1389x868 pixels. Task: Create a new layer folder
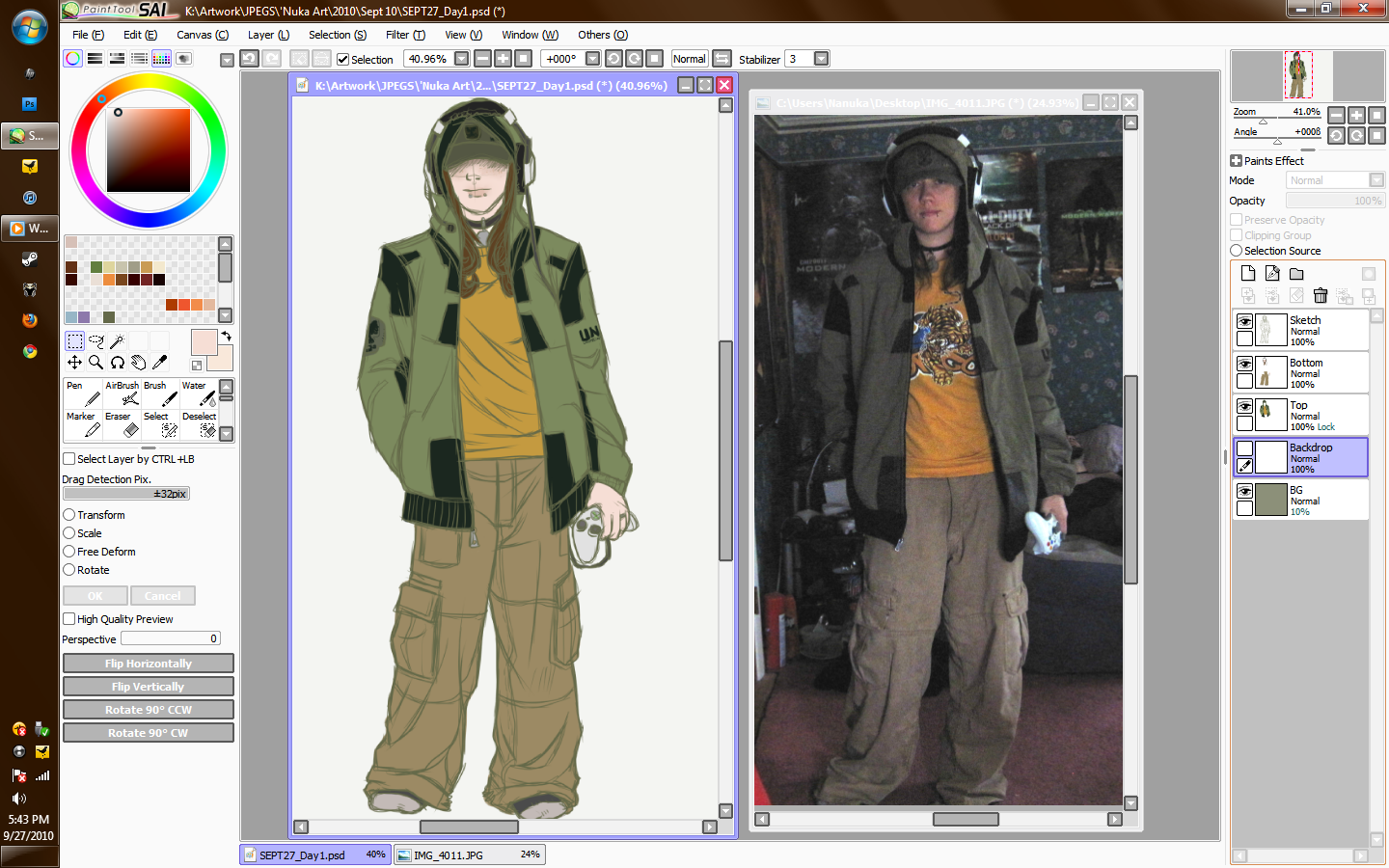click(x=1296, y=274)
